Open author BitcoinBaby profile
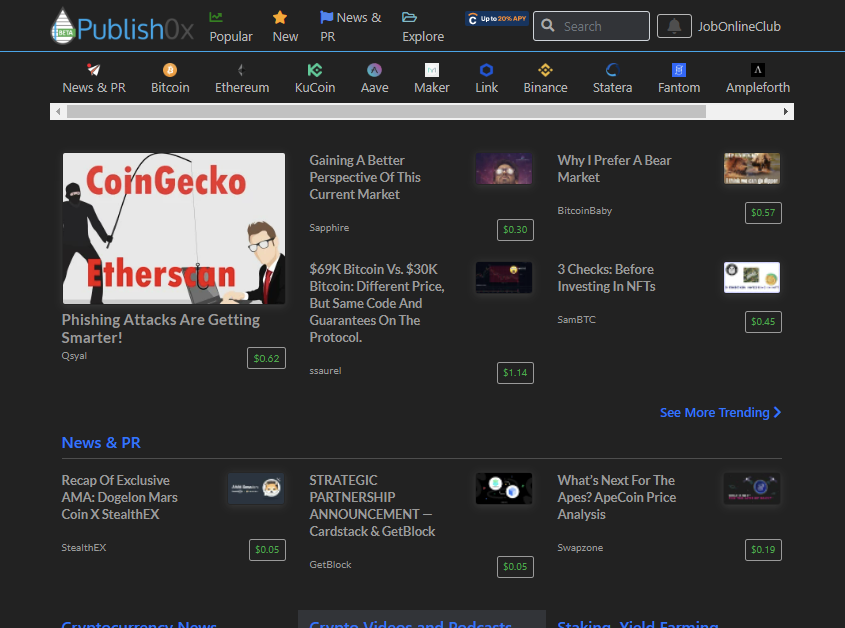This screenshot has height=628, width=845. tap(585, 211)
